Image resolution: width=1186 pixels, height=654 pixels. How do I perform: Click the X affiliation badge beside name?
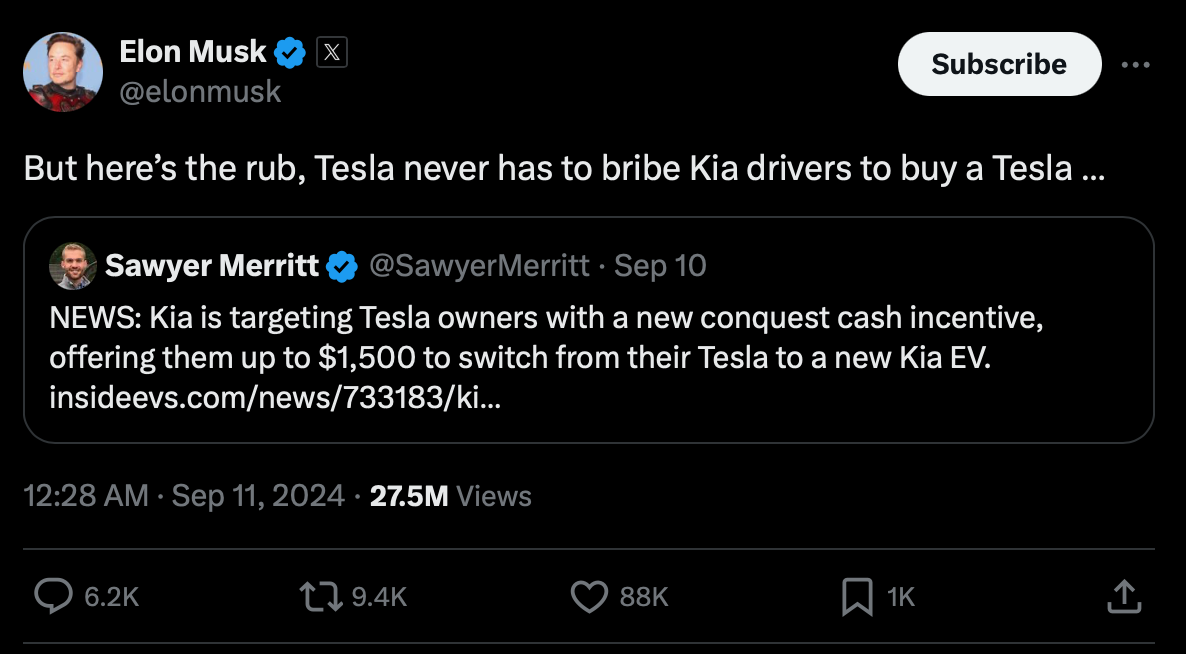(x=332, y=52)
